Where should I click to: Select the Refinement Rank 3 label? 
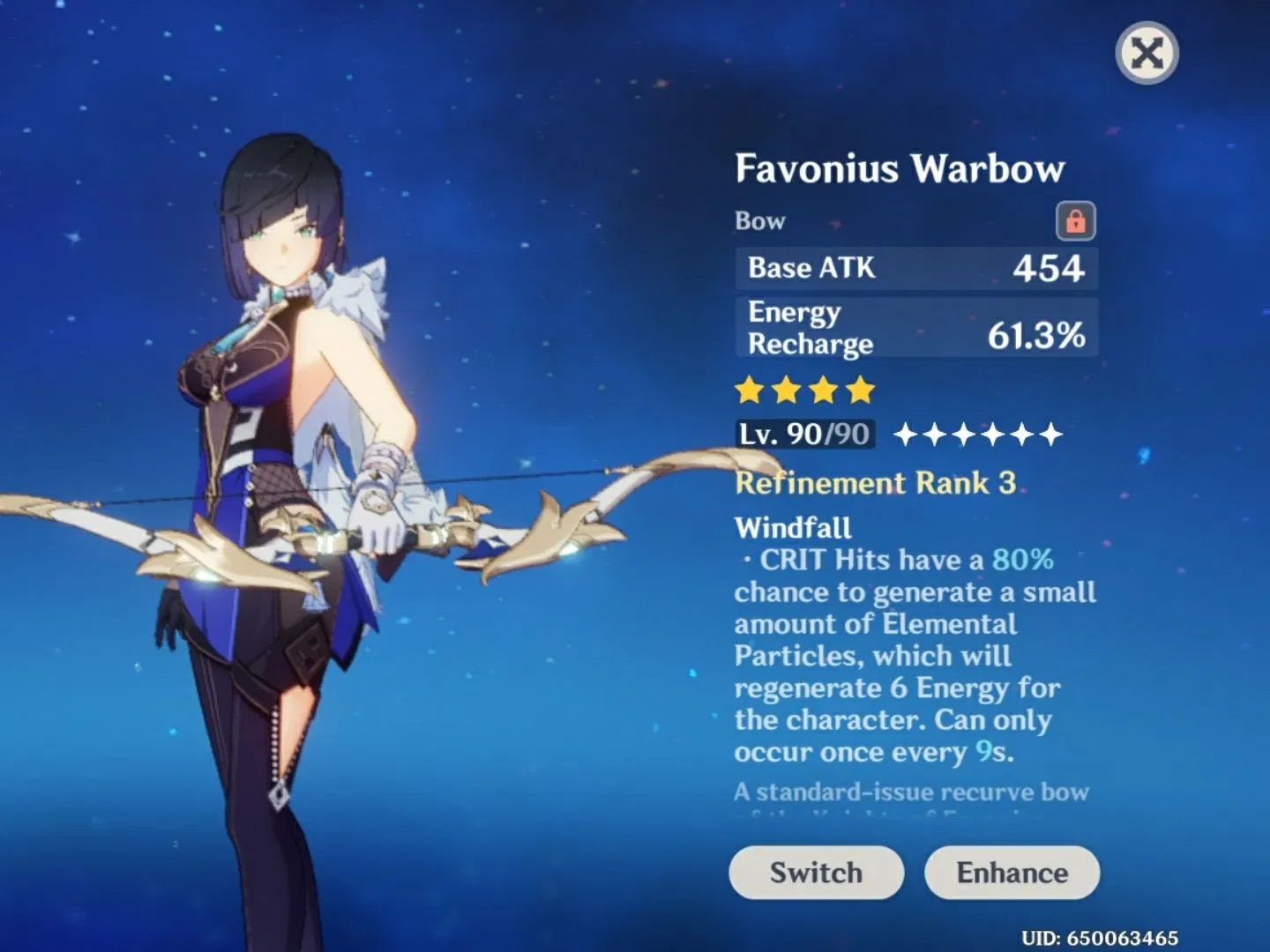[x=875, y=483]
